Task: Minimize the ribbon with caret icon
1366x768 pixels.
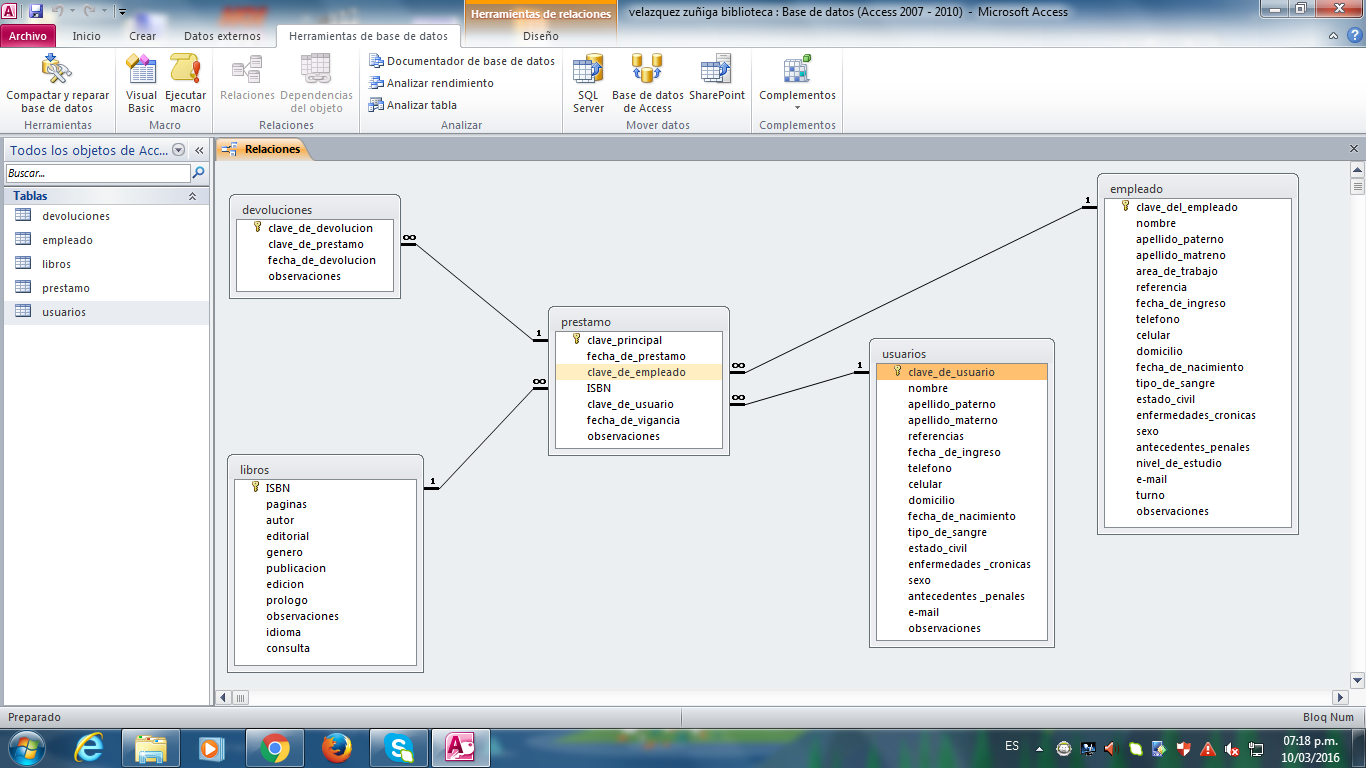Action: (x=1334, y=36)
